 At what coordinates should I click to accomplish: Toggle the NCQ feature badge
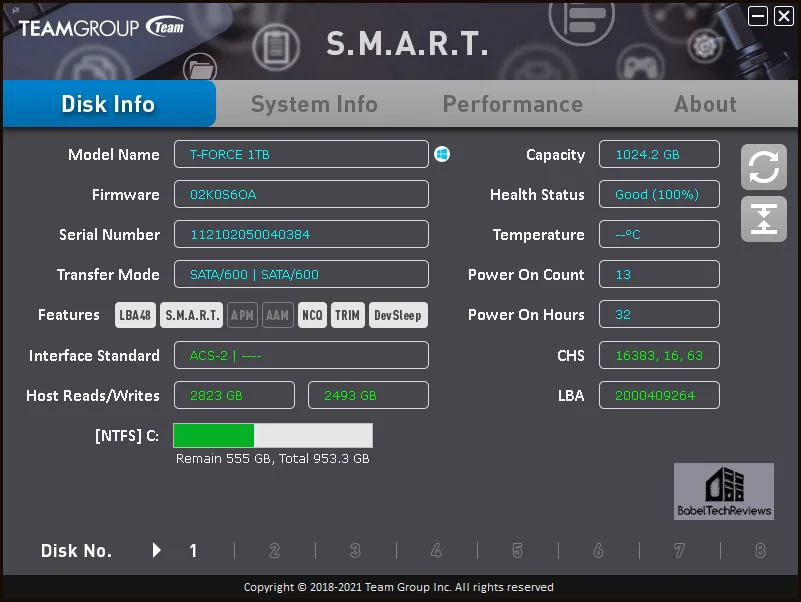point(312,315)
